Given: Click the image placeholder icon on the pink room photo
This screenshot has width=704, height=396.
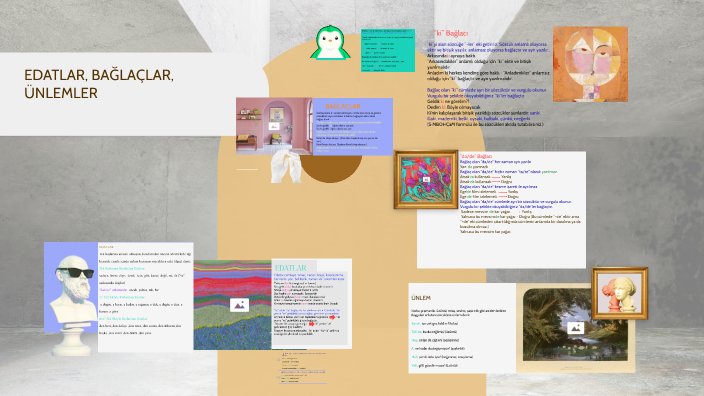Looking at the screenshot, I should click(274, 127).
